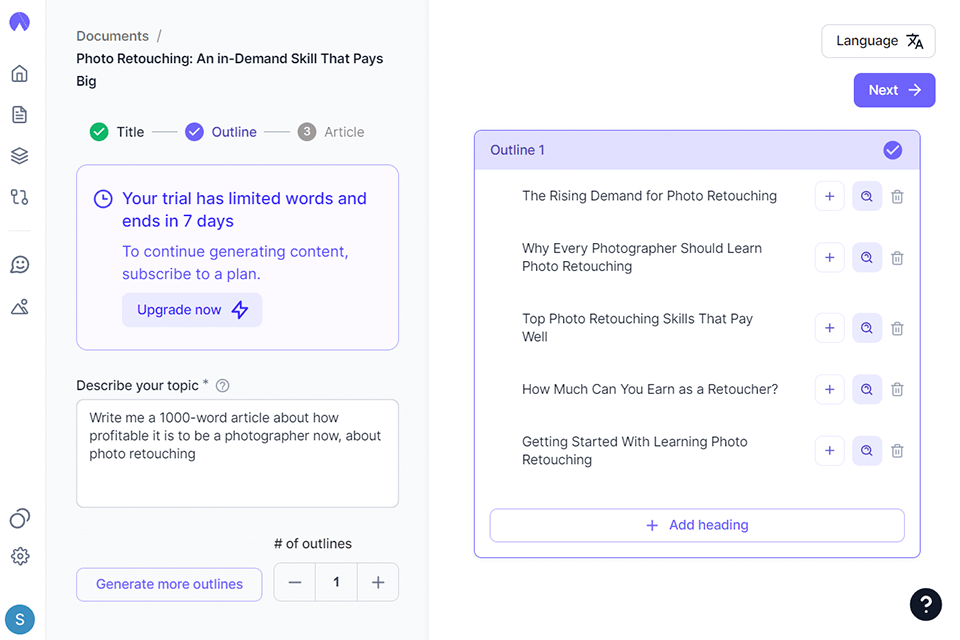Image resolution: width=960 pixels, height=640 pixels.
Task: Go to the Article step
Action: (332, 132)
